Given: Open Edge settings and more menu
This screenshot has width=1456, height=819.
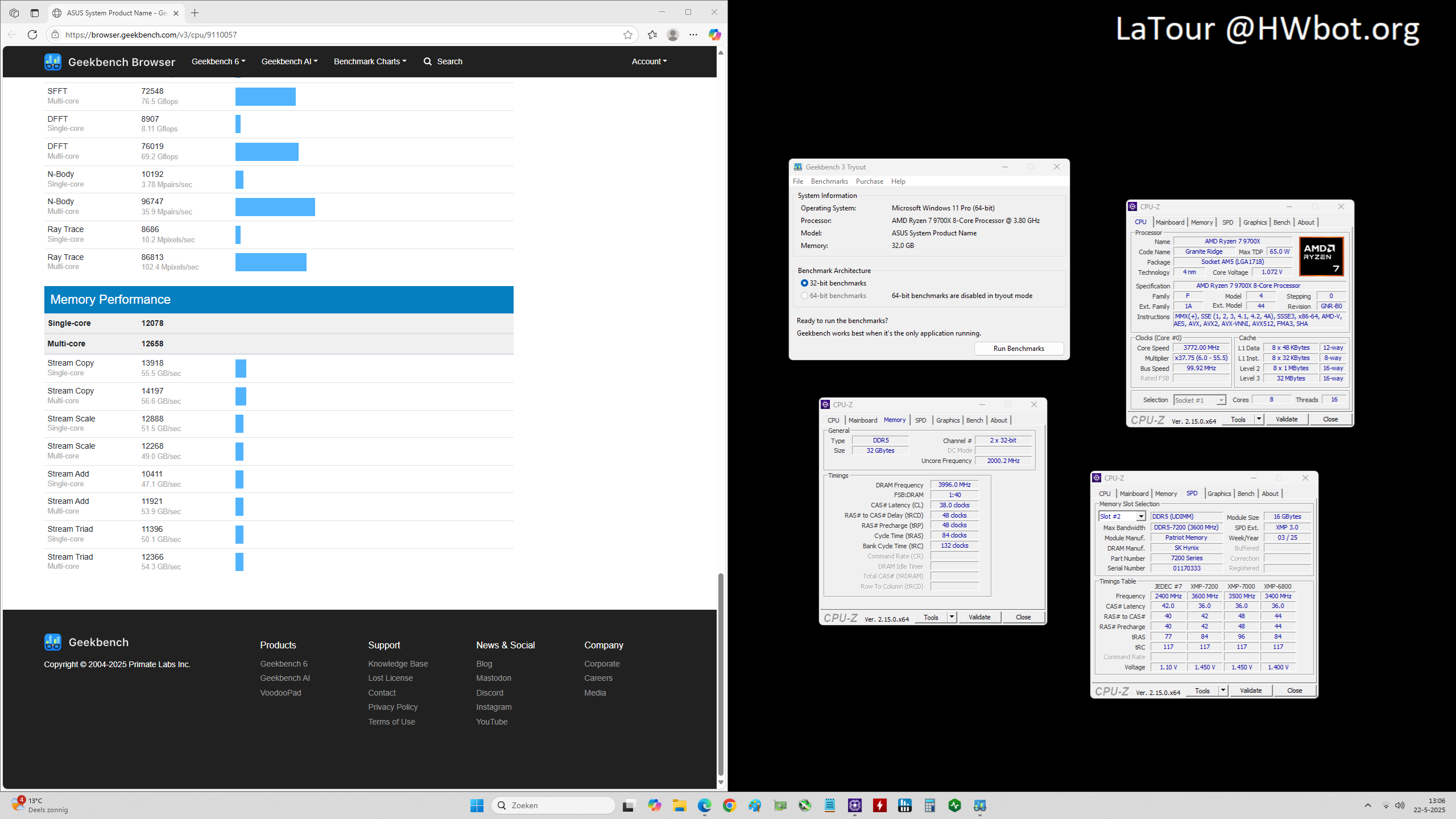Looking at the screenshot, I should pos(693,35).
